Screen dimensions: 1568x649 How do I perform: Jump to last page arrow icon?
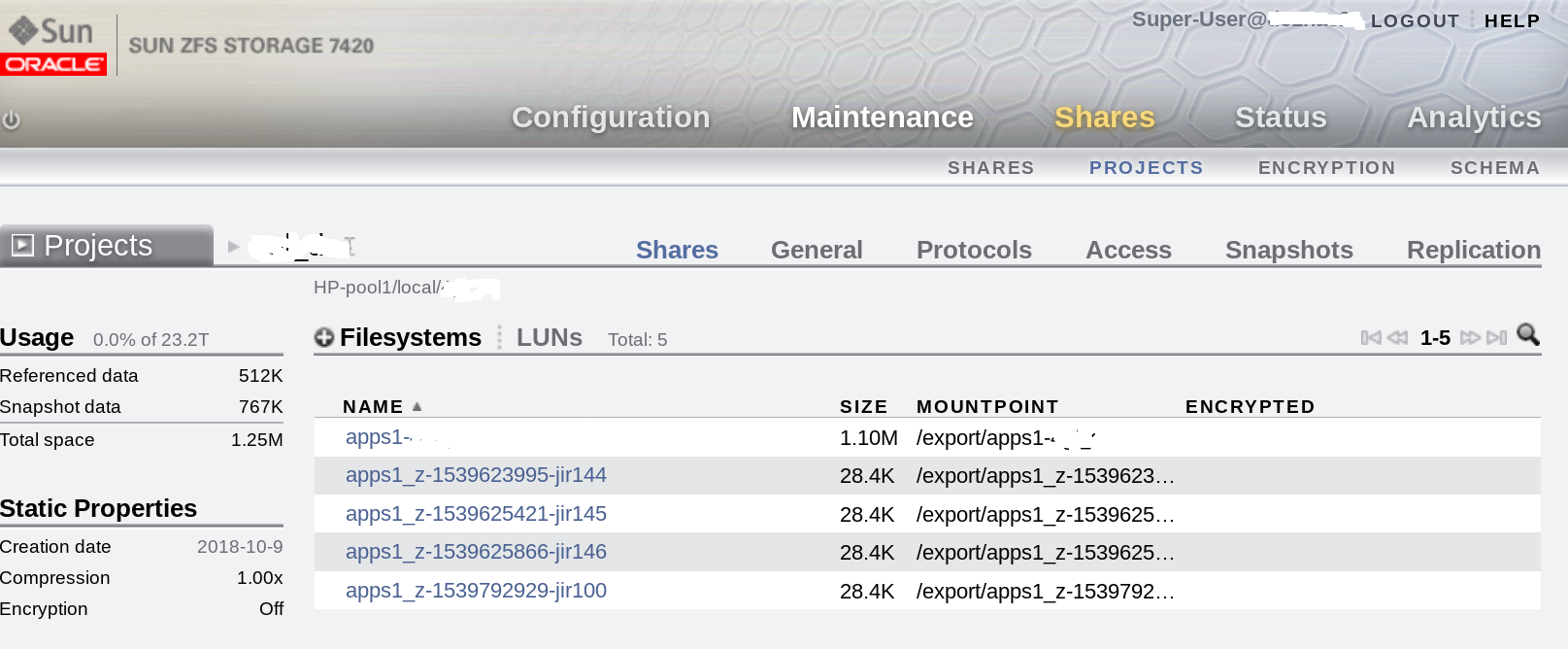pyautogui.click(x=1497, y=338)
